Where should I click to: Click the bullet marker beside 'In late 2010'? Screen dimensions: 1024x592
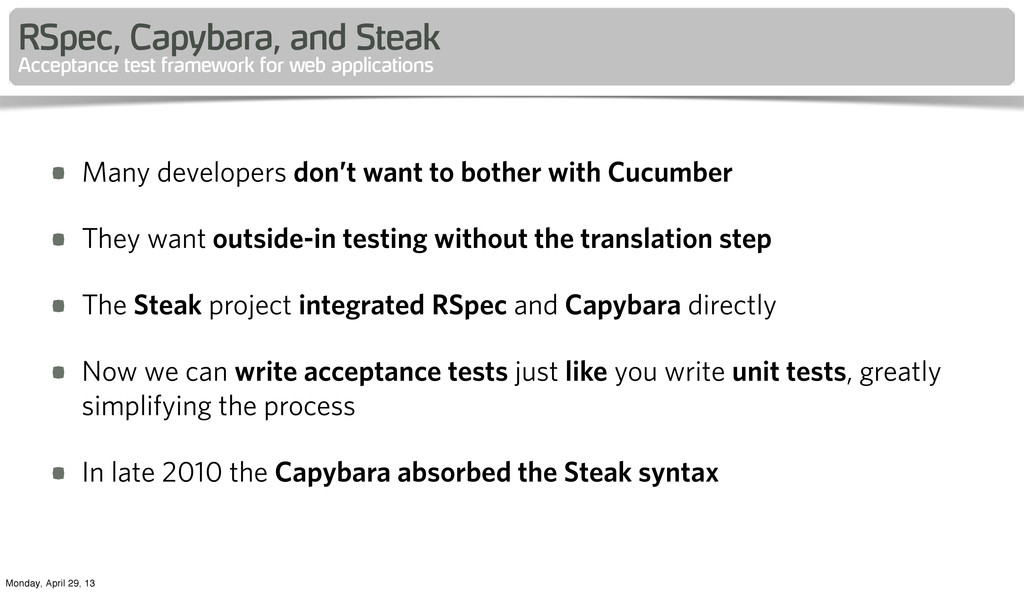(59, 472)
